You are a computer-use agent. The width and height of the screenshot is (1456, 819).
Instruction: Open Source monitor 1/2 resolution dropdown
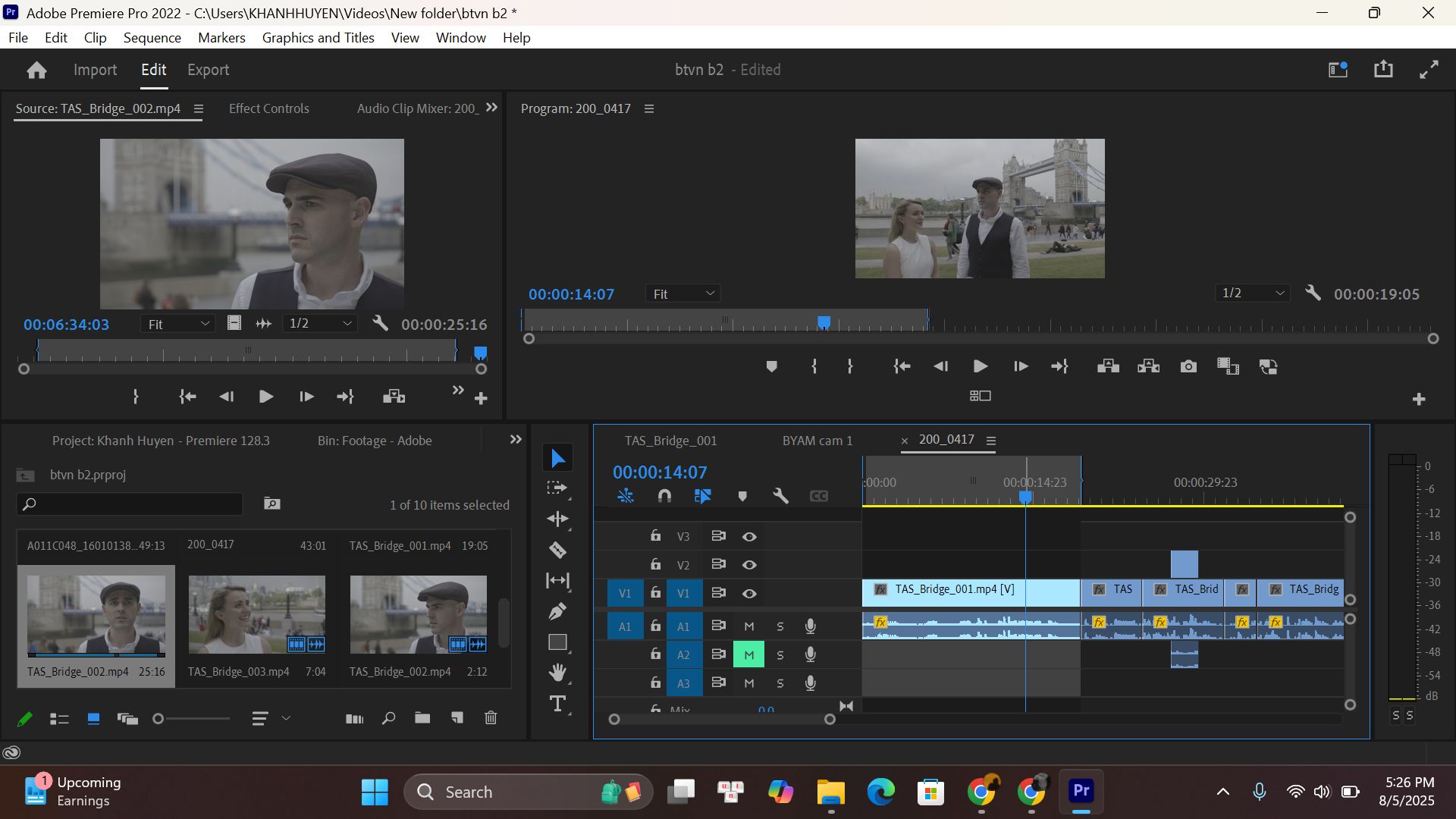[x=320, y=324]
